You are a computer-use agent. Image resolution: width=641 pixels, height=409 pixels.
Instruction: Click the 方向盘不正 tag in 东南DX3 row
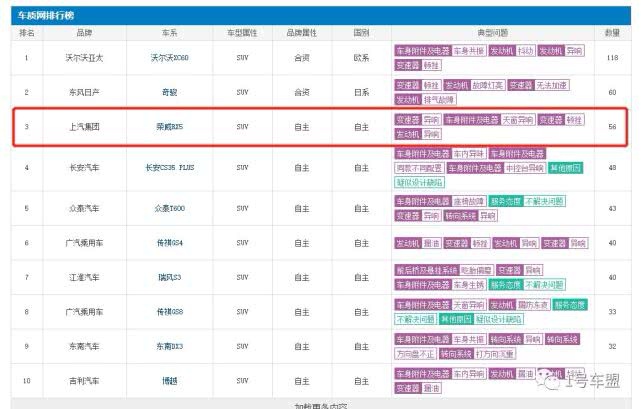pos(415,353)
